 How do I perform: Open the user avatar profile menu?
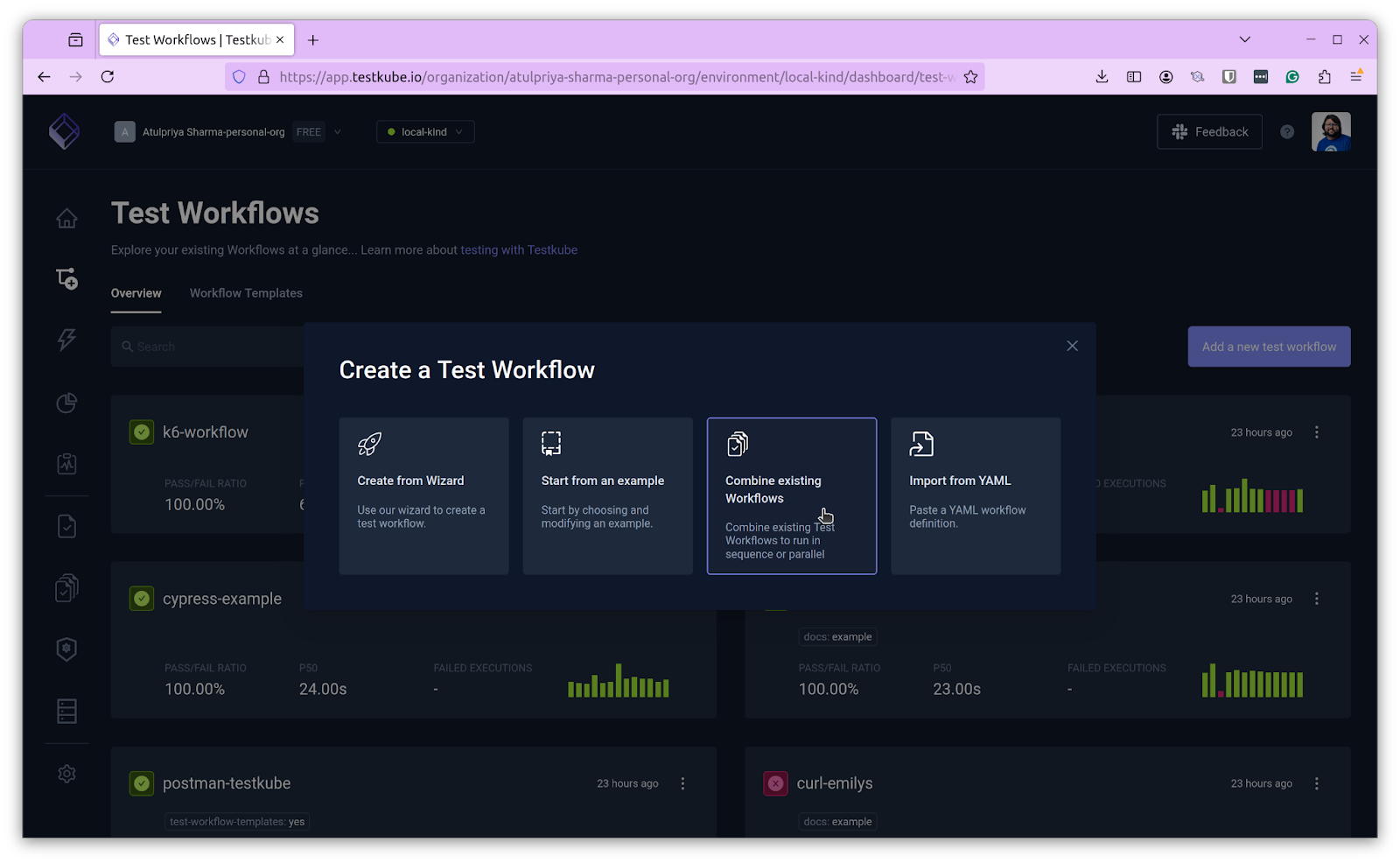pyautogui.click(x=1331, y=131)
